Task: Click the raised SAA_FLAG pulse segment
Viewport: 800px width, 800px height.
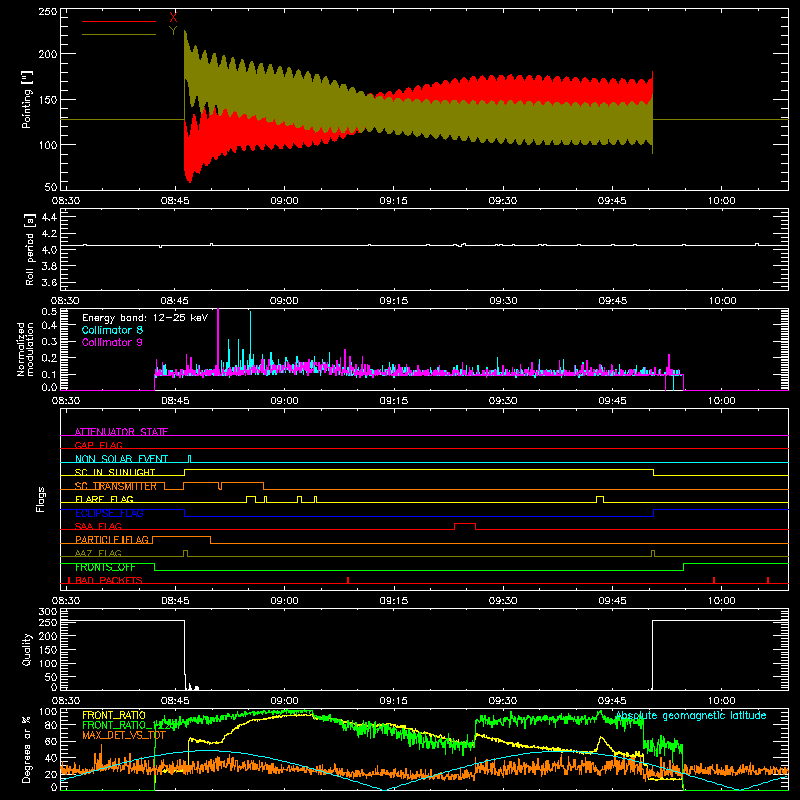Action: point(465,524)
